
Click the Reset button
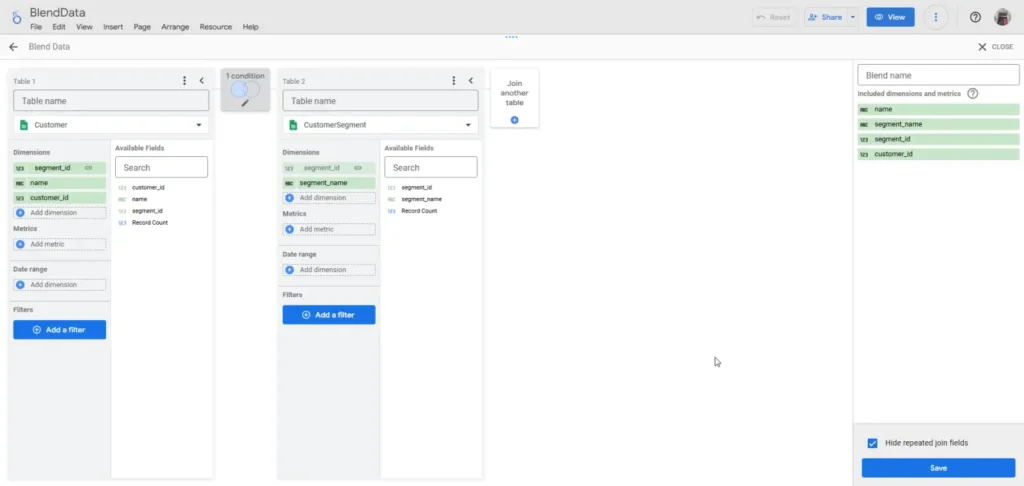pyautogui.click(x=773, y=18)
